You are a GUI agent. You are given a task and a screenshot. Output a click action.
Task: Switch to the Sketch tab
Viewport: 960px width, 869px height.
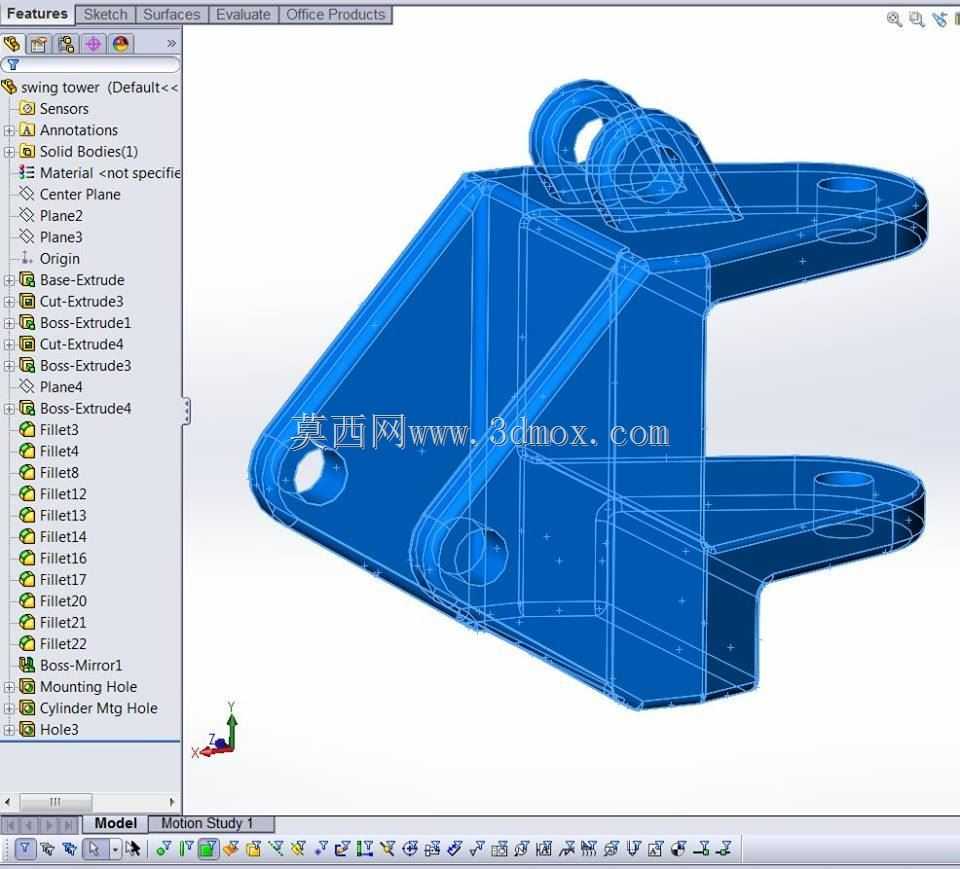coord(105,14)
